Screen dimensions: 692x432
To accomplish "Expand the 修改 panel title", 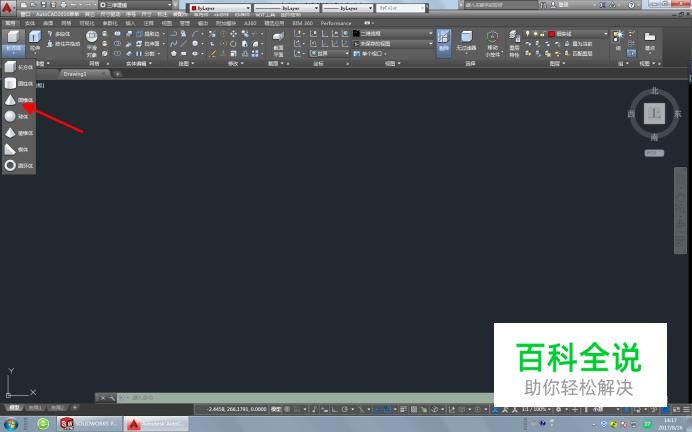I will 235,64.
